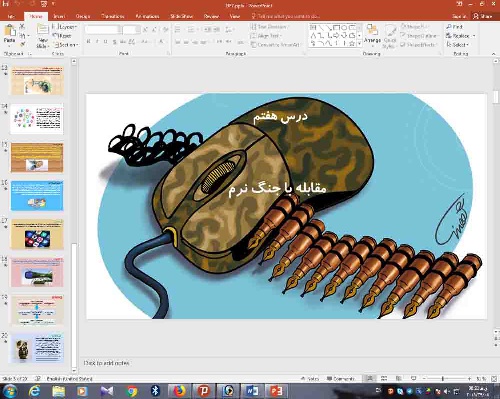This screenshot has width=500, height=399.
Task: Switch to the Transitions tab
Action: [x=113, y=16]
